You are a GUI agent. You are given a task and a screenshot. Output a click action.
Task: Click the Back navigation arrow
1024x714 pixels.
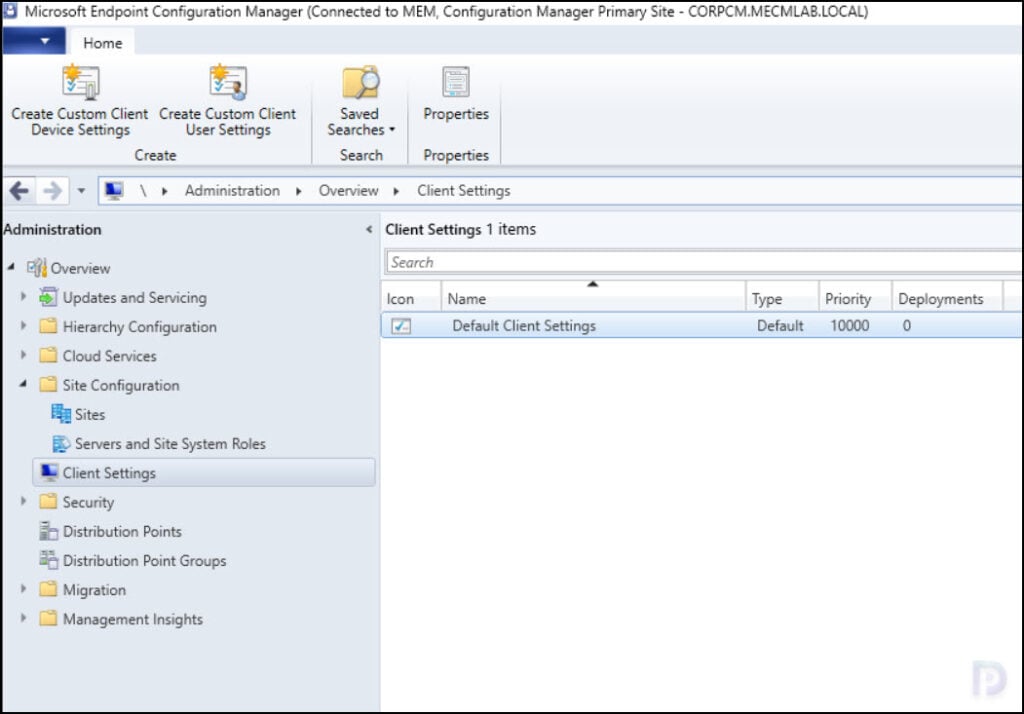tap(19, 191)
